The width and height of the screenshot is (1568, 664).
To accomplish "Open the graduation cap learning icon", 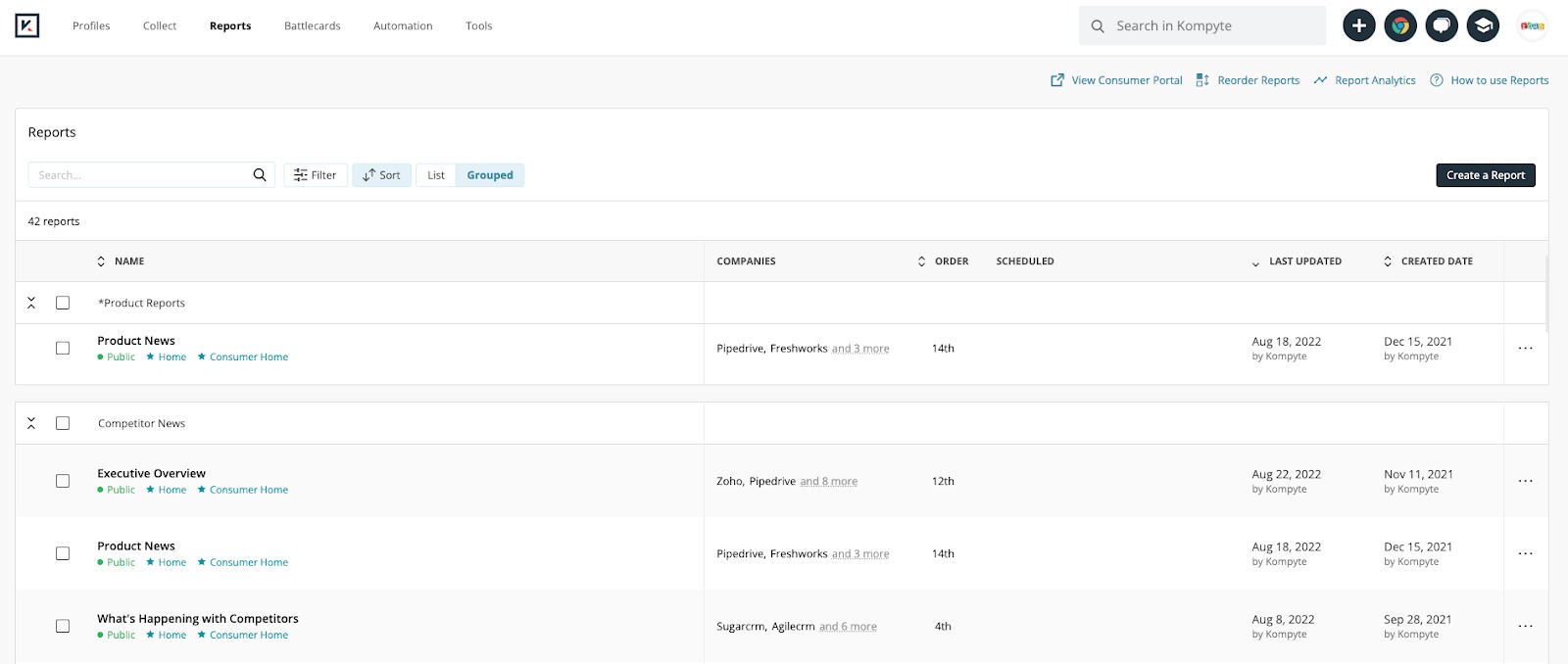I will pyautogui.click(x=1483, y=25).
